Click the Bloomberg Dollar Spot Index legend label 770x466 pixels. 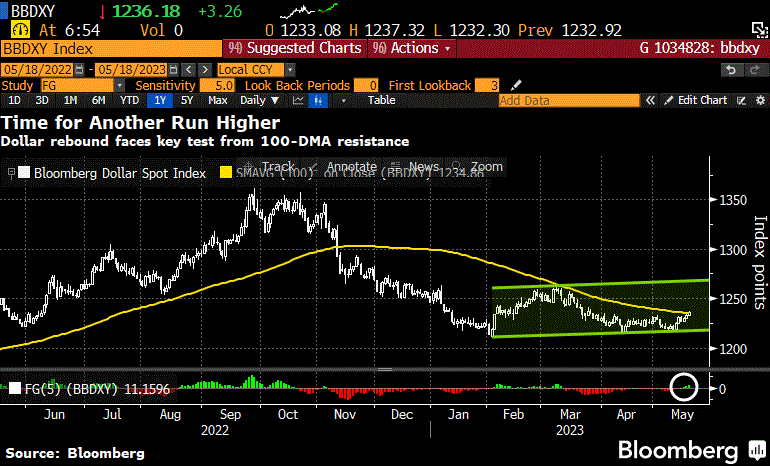pyautogui.click(x=120, y=173)
